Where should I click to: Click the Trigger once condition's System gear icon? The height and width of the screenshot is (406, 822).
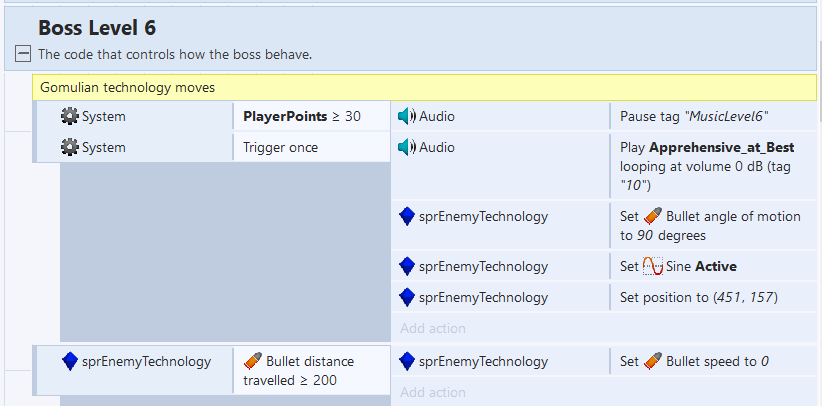coord(70,148)
